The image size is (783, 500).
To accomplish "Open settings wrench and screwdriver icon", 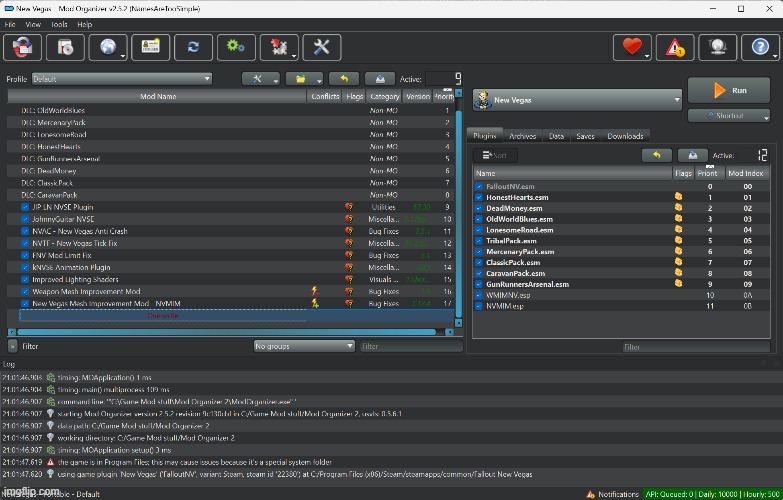I will coord(322,47).
